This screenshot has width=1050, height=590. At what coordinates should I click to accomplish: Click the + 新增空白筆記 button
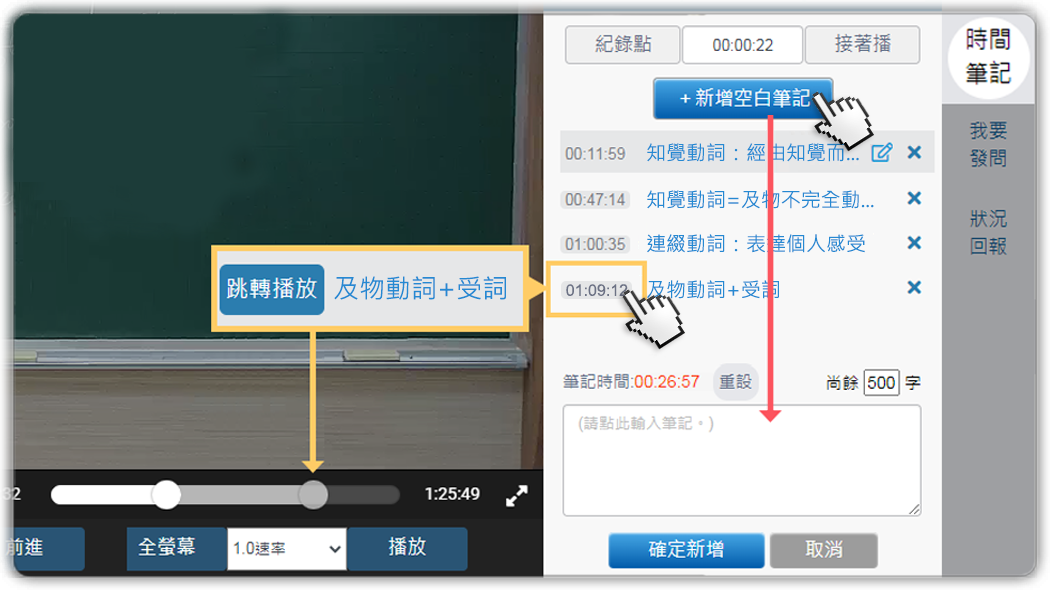pos(743,98)
